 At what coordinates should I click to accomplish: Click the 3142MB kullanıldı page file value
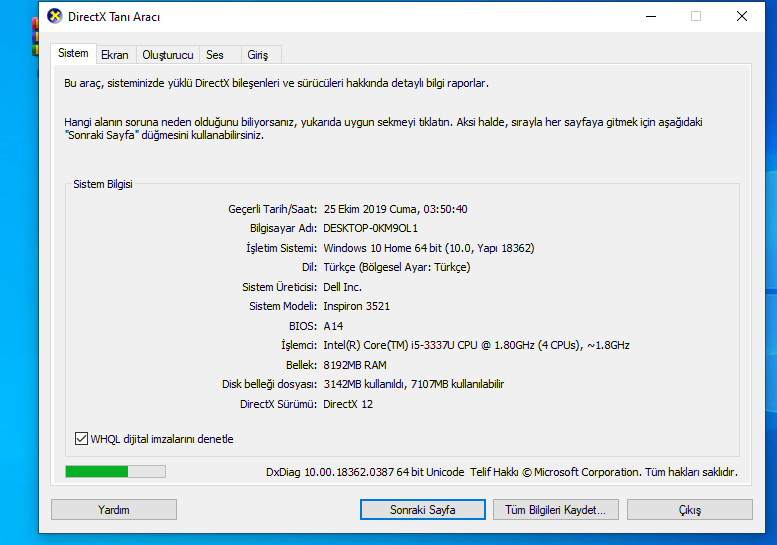(x=414, y=384)
